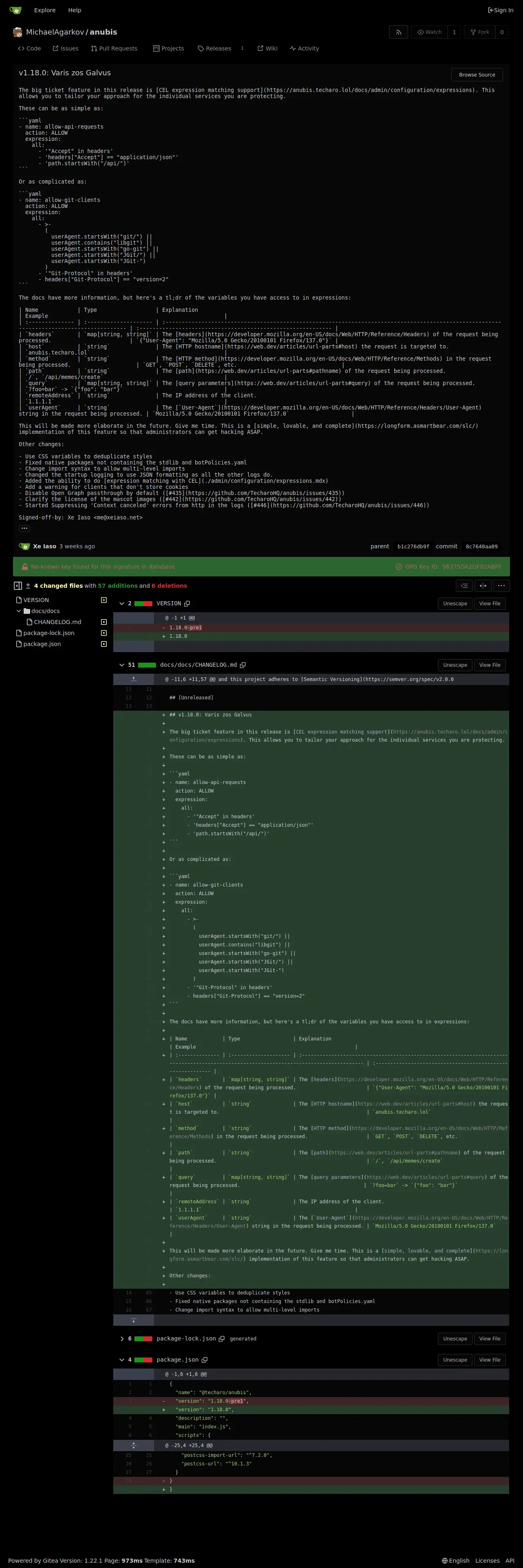The height and width of the screenshot is (1568, 523).
Task: Expand the package-lock.json diff
Action: (x=122, y=1338)
